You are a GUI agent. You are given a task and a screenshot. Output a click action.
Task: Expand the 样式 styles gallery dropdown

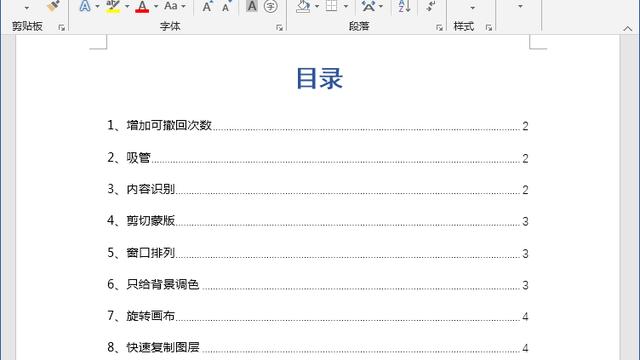click(x=472, y=8)
